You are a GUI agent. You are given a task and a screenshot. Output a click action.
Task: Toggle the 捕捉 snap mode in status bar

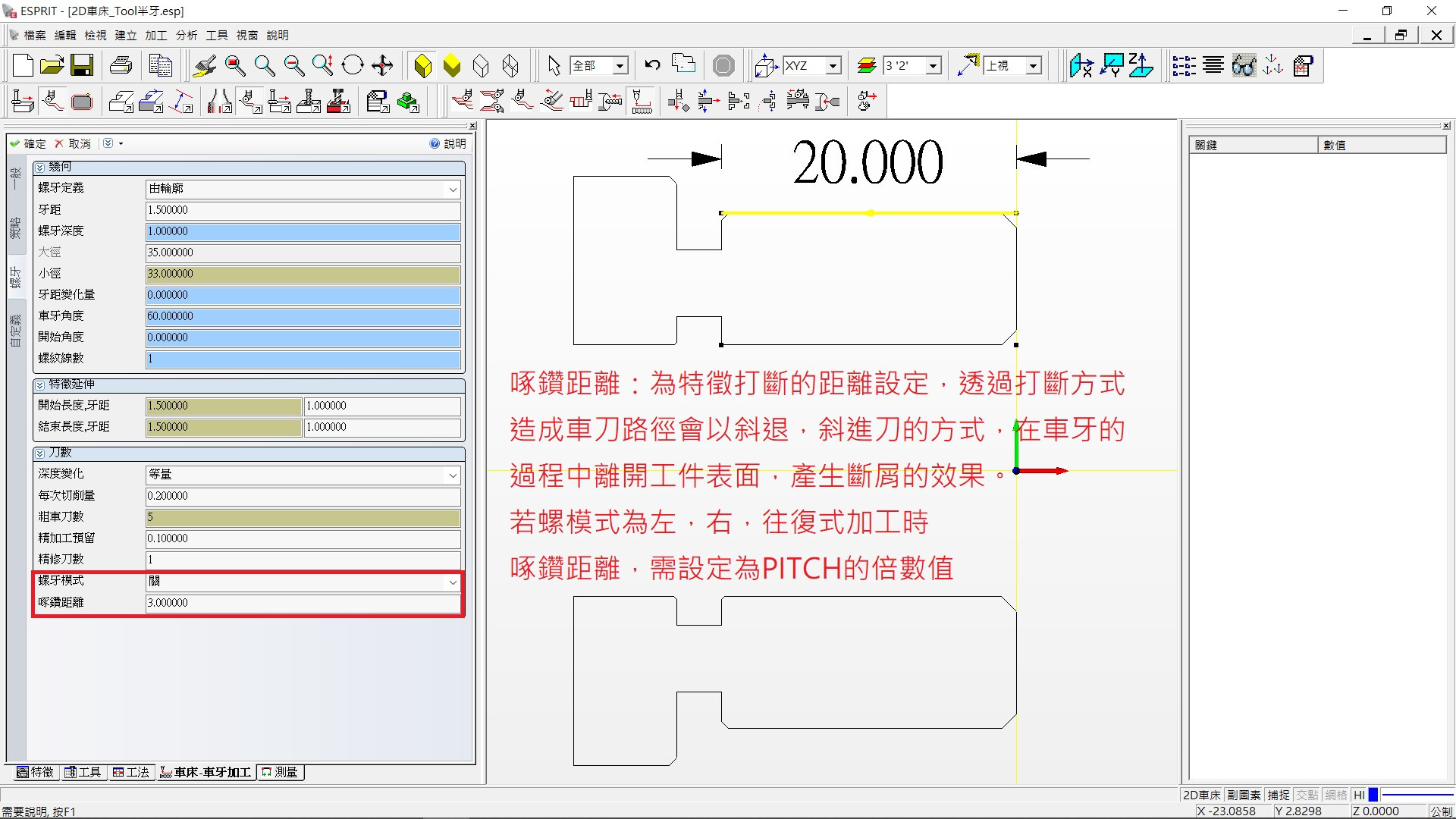point(1279,795)
